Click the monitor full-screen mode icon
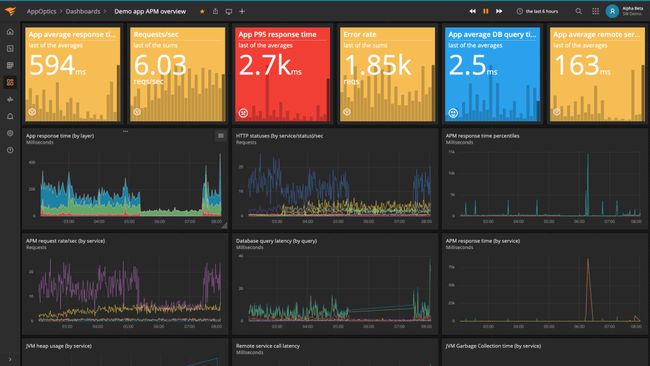Viewport: 650px width, 366px height. 229,12
